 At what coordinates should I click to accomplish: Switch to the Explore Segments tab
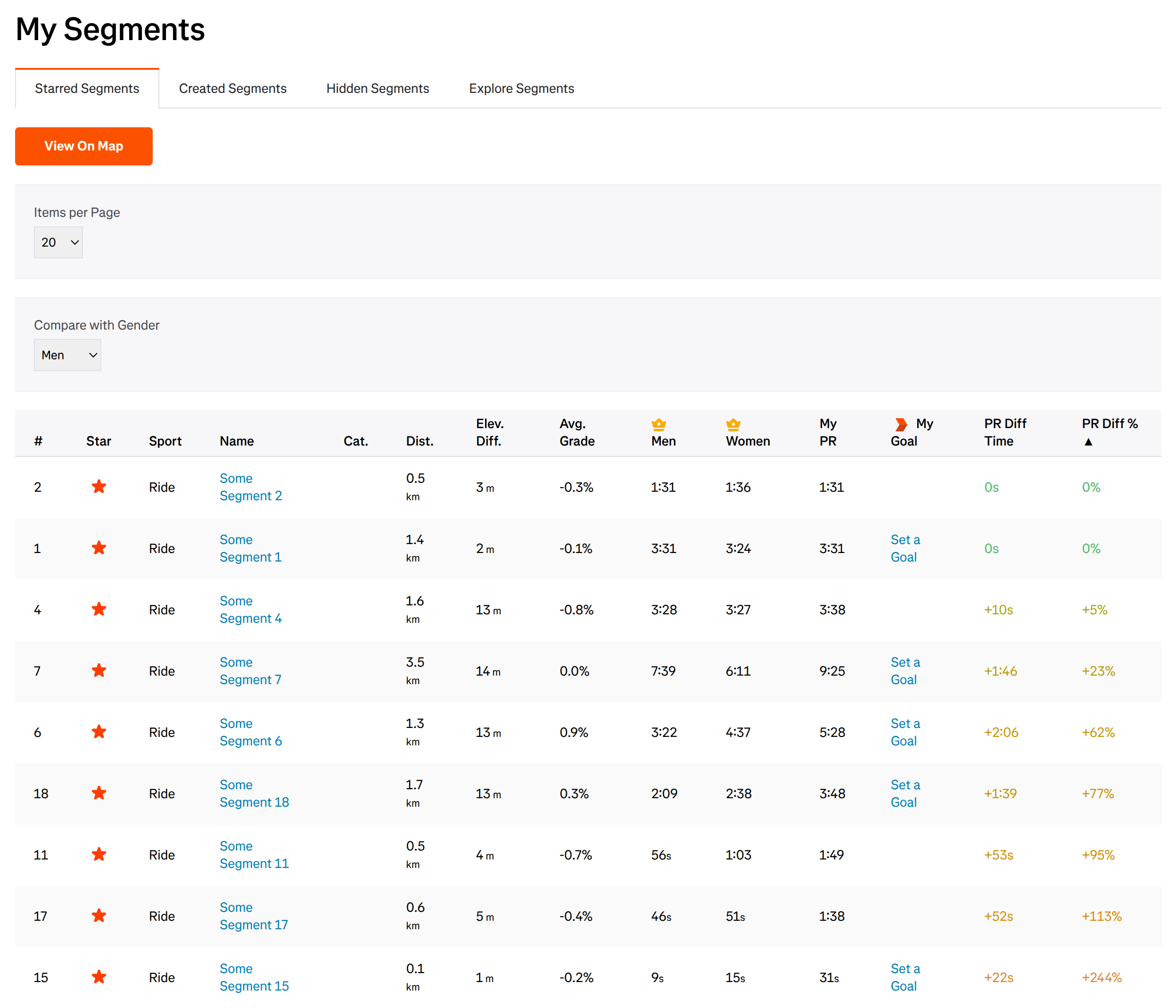(522, 89)
